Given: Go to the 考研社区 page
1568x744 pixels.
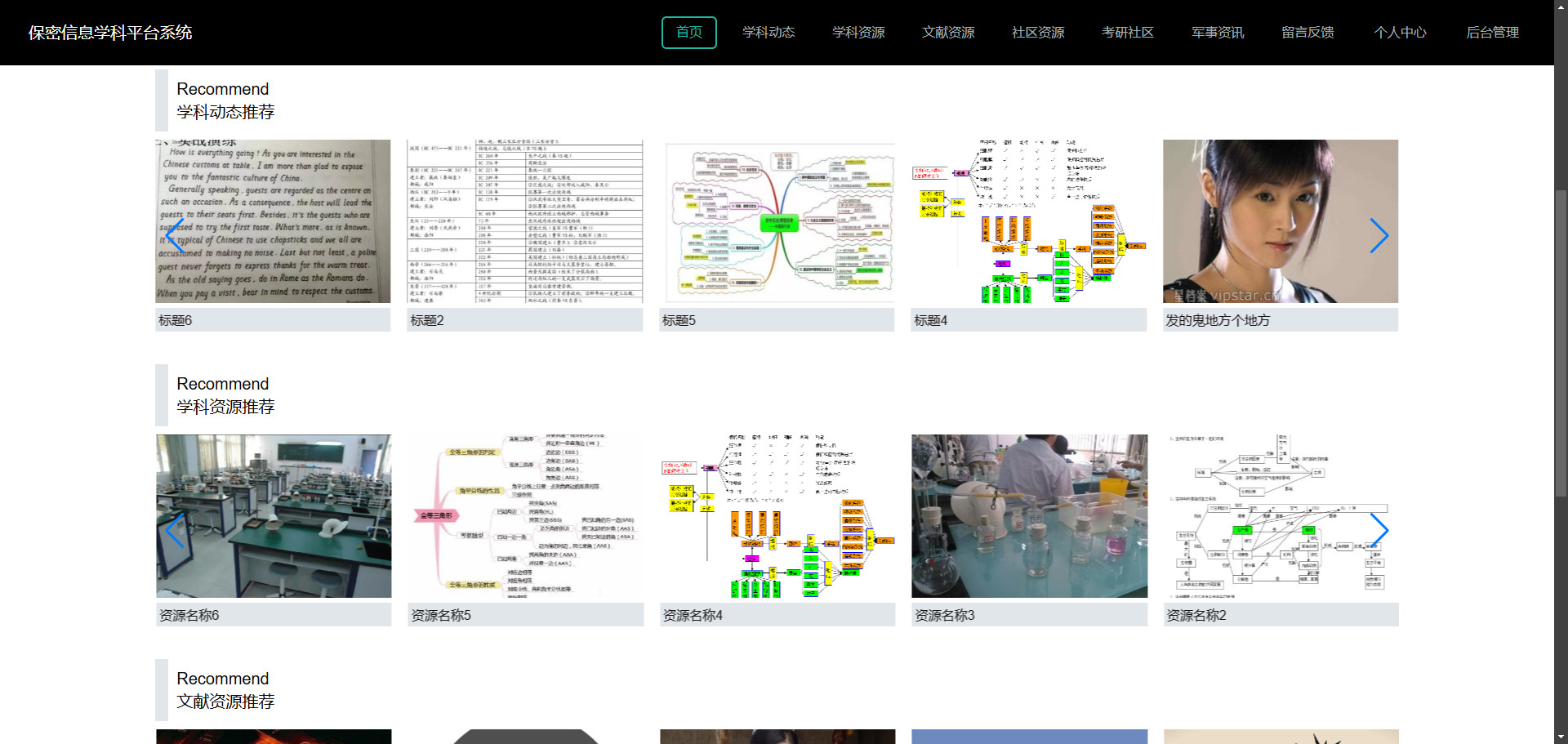Looking at the screenshot, I should [1128, 33].
